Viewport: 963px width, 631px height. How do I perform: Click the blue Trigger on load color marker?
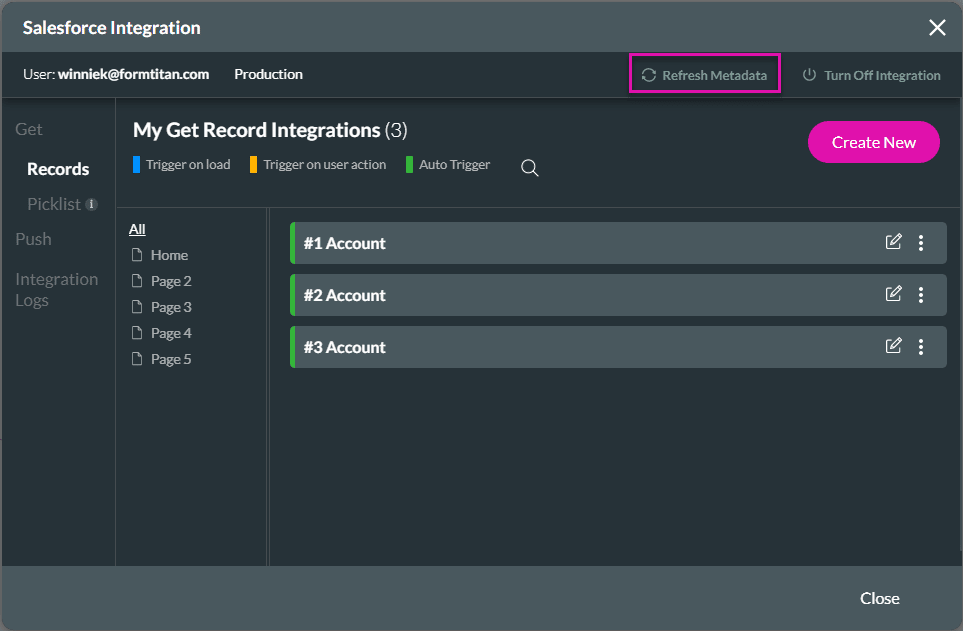[x=136, y=164]
